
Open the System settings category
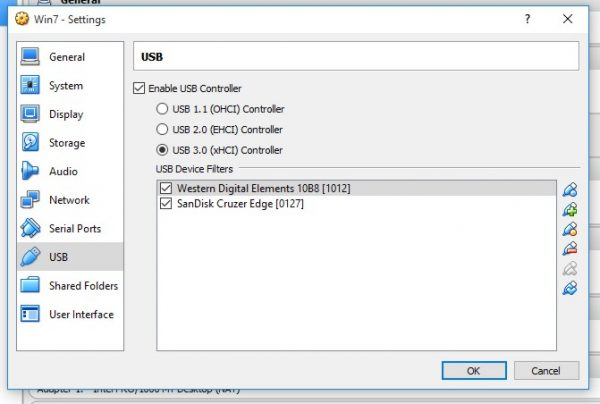pos(70,85)
